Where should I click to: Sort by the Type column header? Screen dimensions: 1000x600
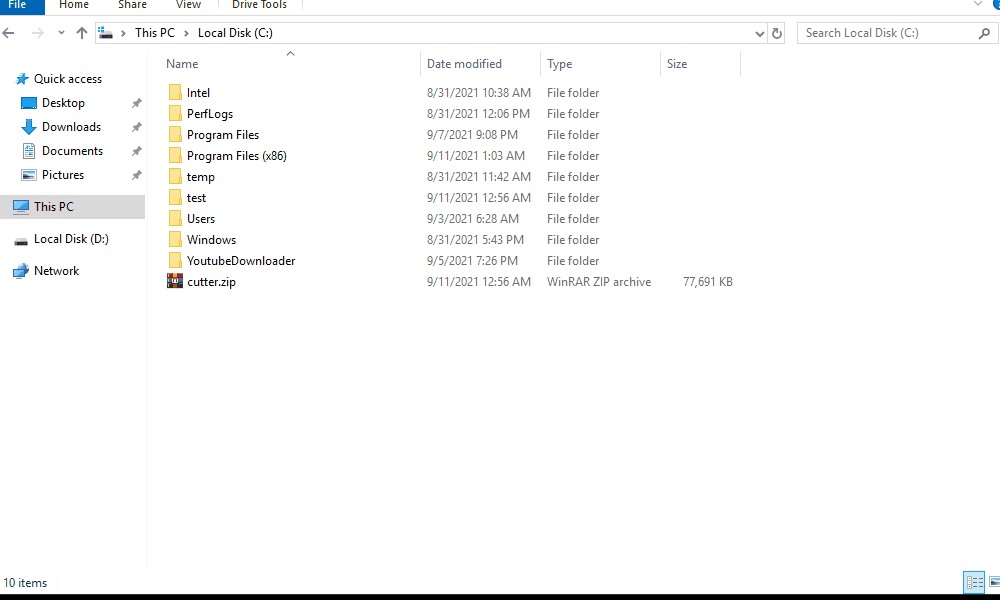tap(559, 64)
